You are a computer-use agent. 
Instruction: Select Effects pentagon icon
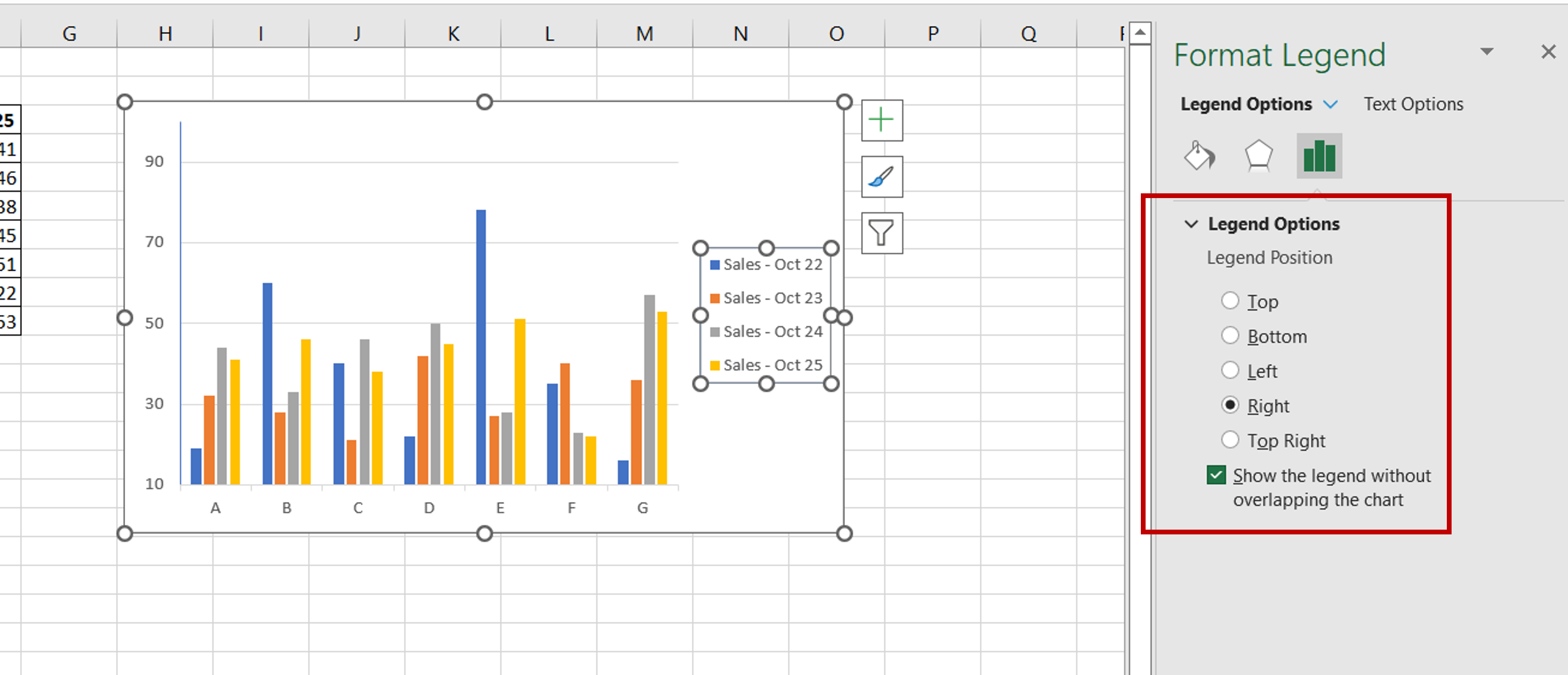click(1258, 156)
